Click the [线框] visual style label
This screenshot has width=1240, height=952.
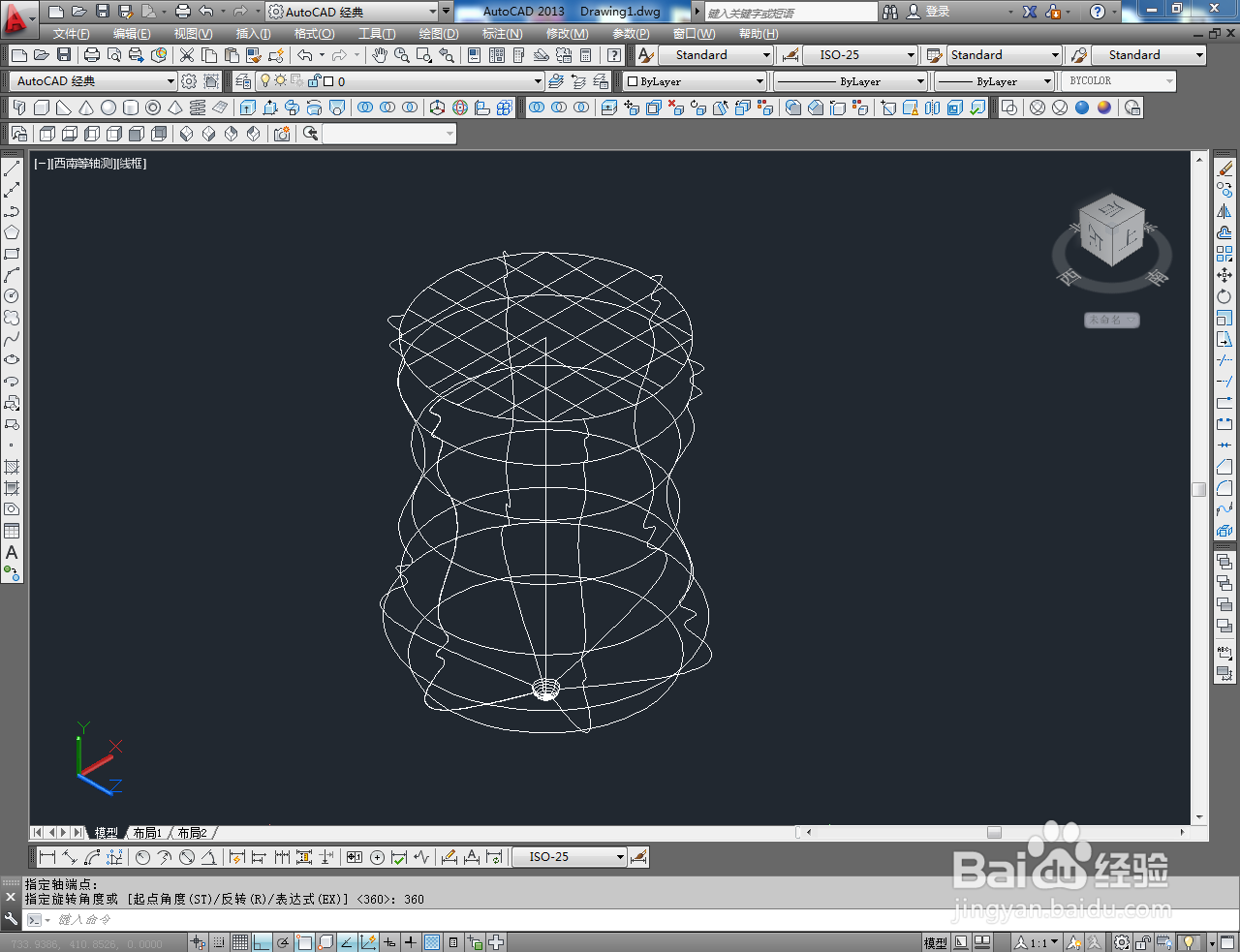coord(132,164)
